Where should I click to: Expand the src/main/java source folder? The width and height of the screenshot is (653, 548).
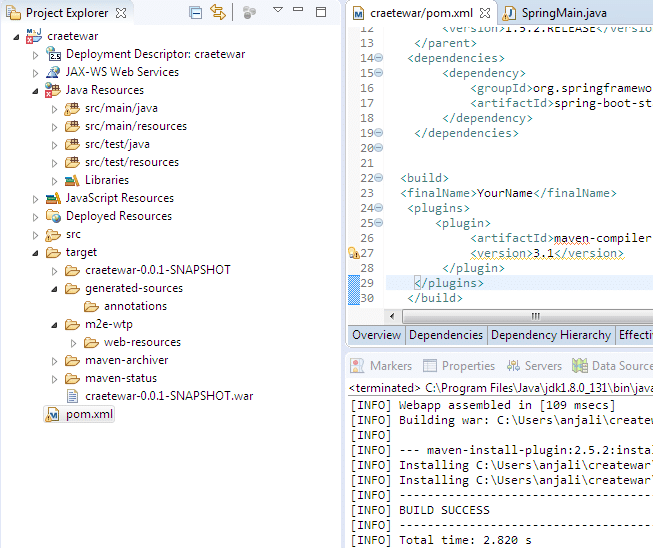click(x=55, y=108)
